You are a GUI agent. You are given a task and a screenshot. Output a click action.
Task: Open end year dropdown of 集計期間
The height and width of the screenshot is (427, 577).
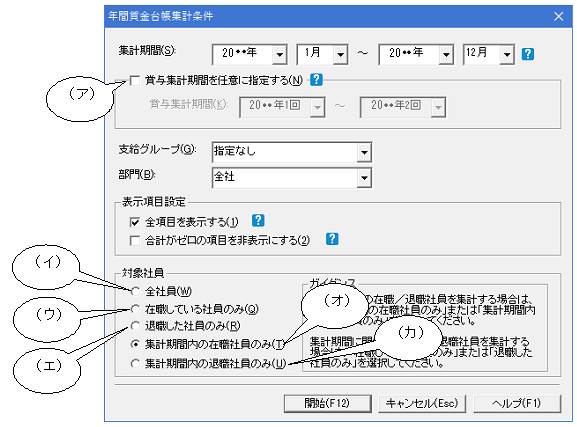click(446, 55)
